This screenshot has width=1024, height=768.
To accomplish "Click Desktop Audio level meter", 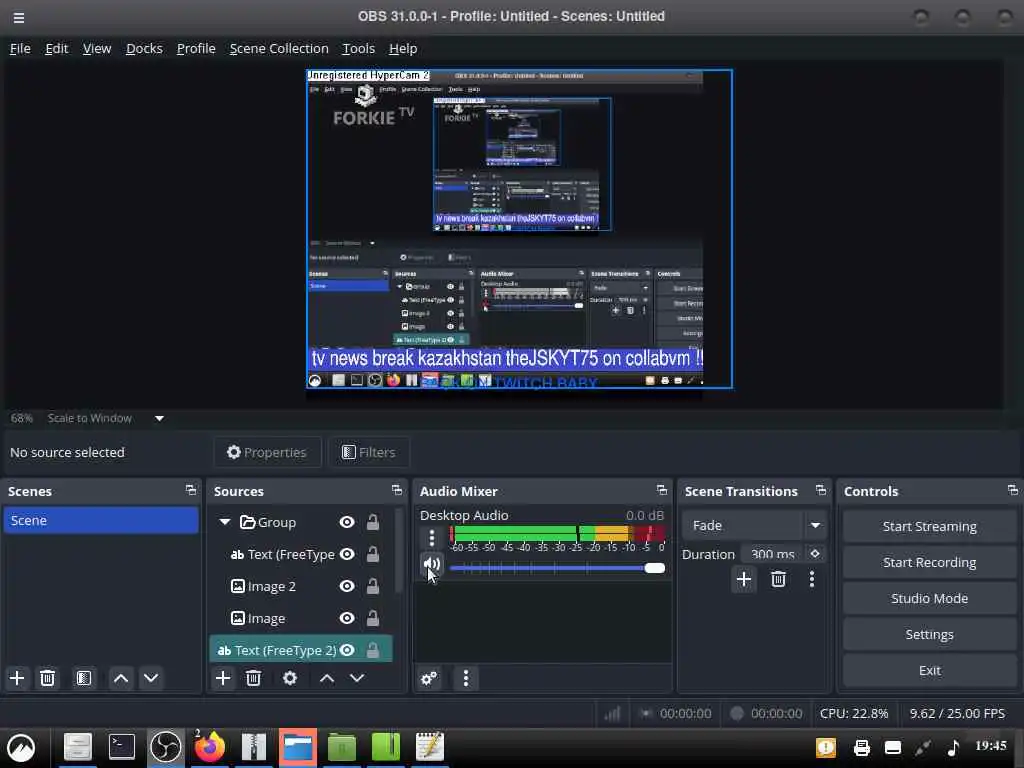I will (557, 534).
